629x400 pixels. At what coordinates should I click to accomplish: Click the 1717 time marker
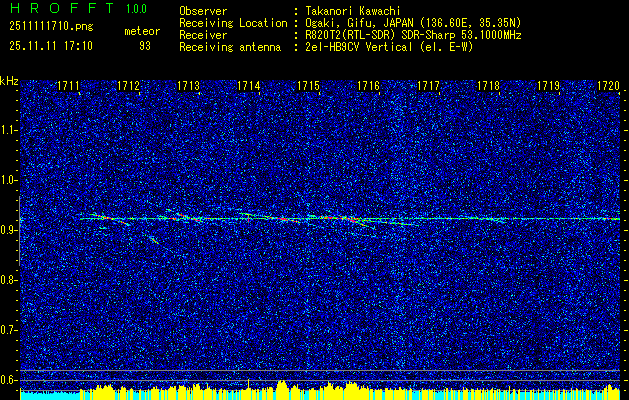pos(428,86)
